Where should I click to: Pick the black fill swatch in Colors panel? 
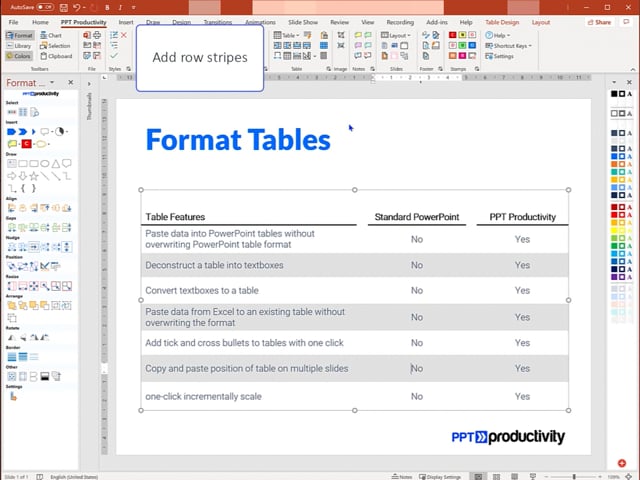[614, 94]
